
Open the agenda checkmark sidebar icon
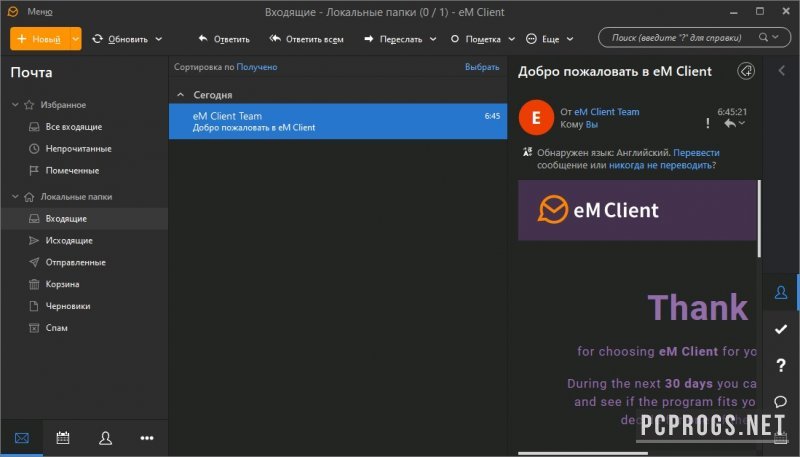781,329
